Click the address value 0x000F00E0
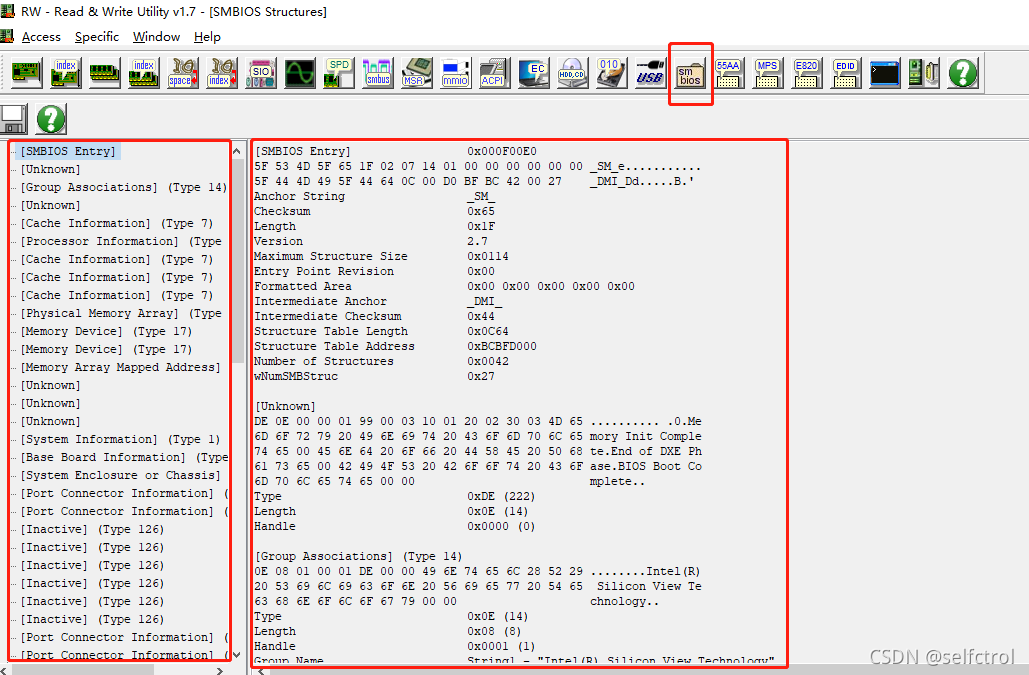This screenshot has height=675, width=1029. coord(501,152)
